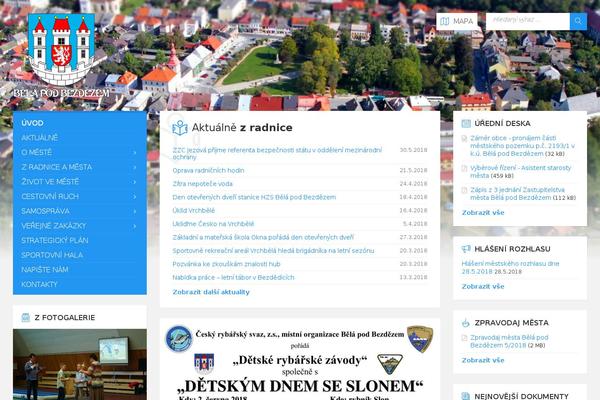Open Sportovně rekreační areál Vrchbělá link
This screenshot has width=600, height=400.
click(273, 251)
